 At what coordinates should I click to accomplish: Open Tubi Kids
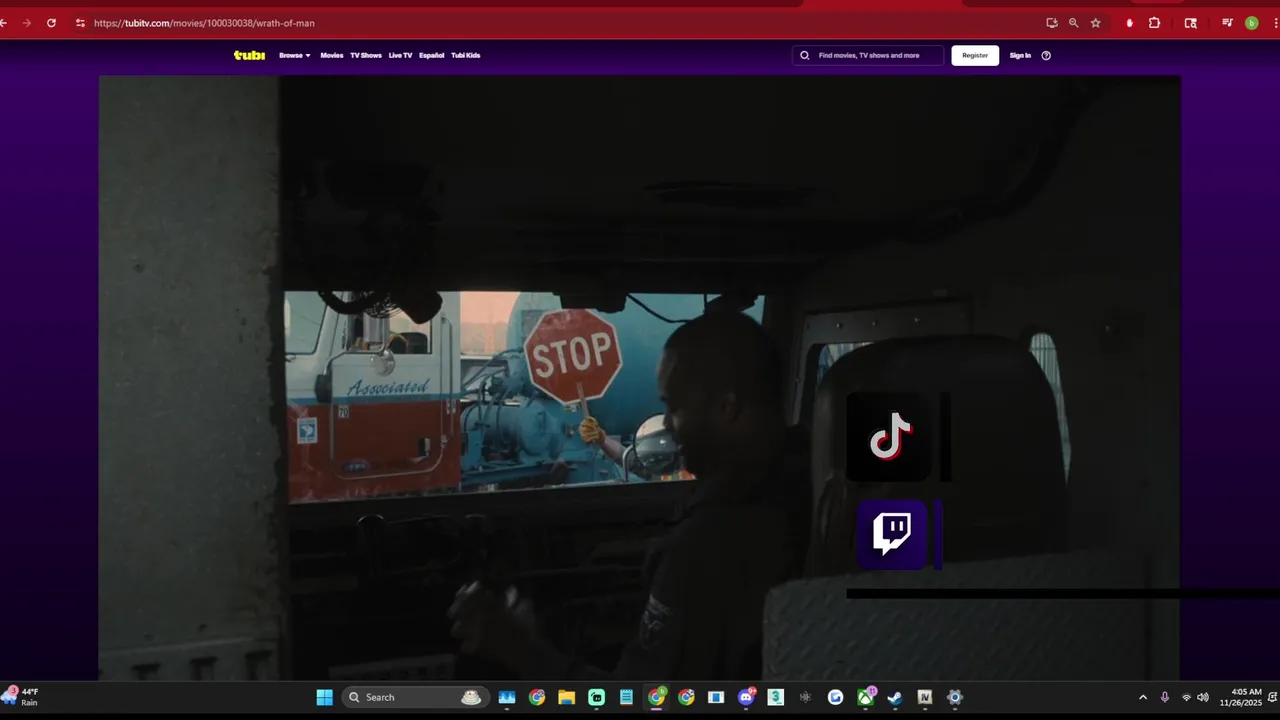pyautogui.click(x=465, y=55)
